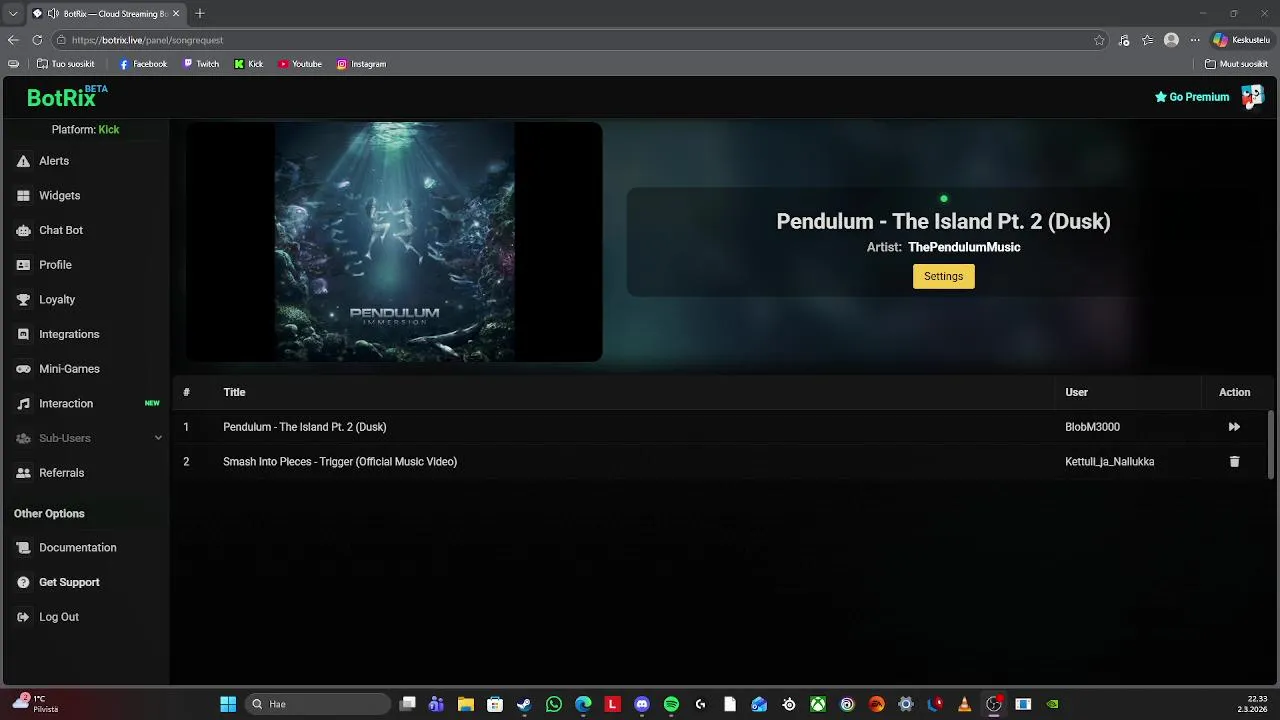
Task: Open Discord from the taskbar
Action: point(642,704)
